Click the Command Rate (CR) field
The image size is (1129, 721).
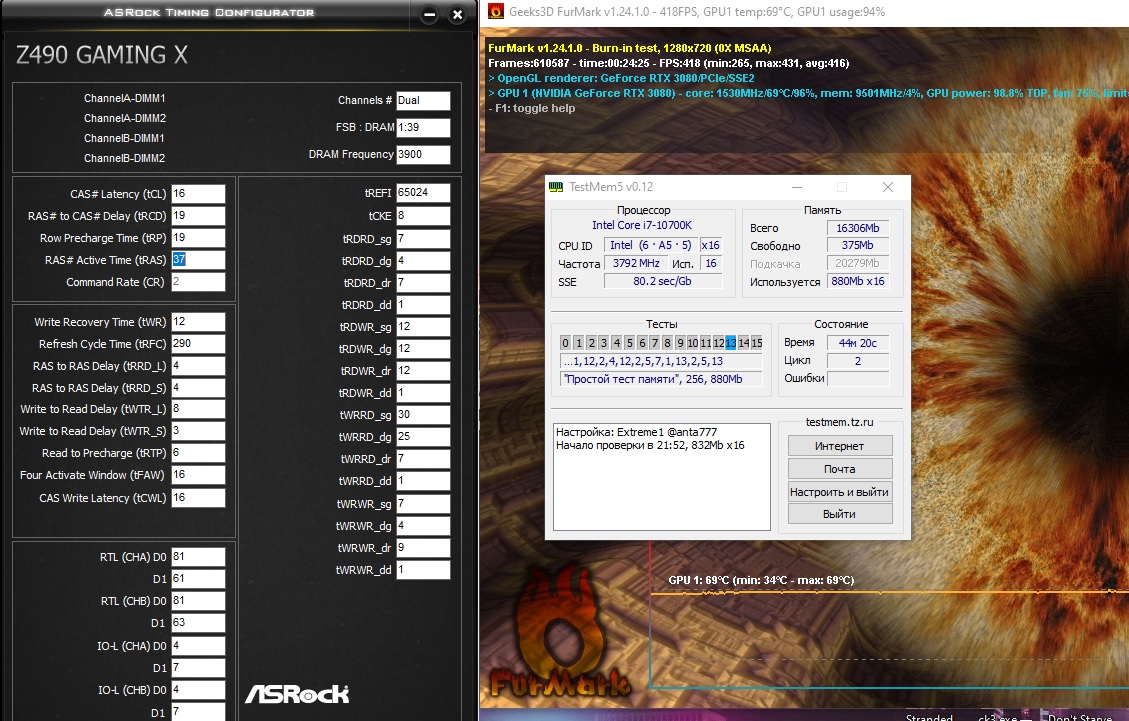198,282
